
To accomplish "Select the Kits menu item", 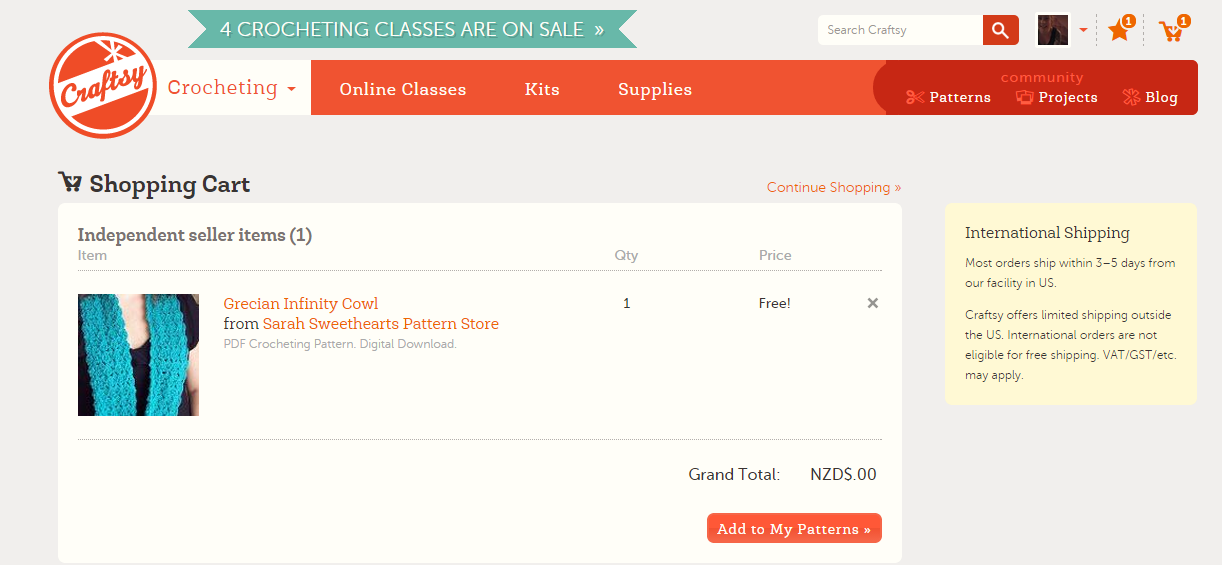I will (542, 89).
